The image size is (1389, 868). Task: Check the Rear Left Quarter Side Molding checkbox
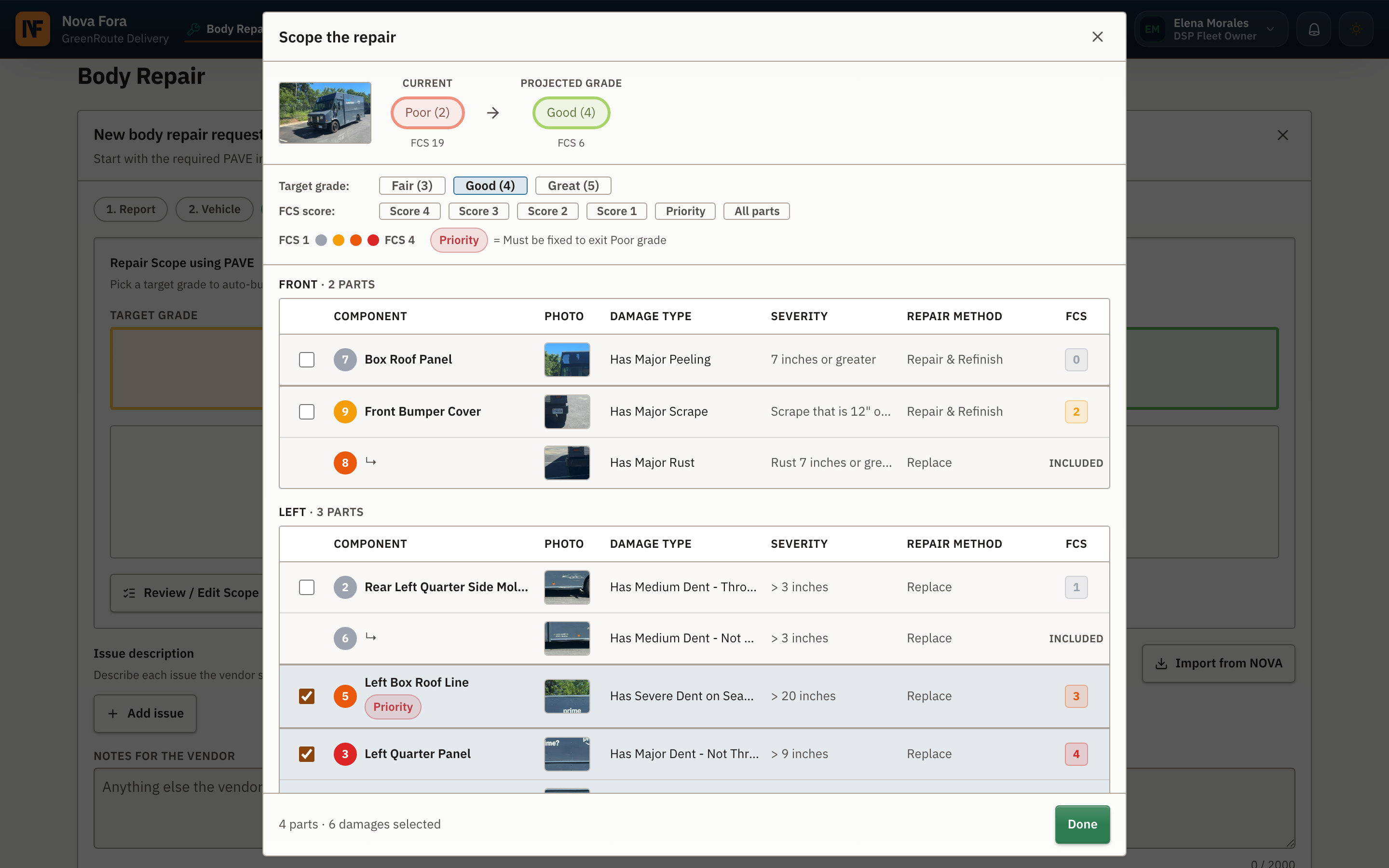click(307, 587)
